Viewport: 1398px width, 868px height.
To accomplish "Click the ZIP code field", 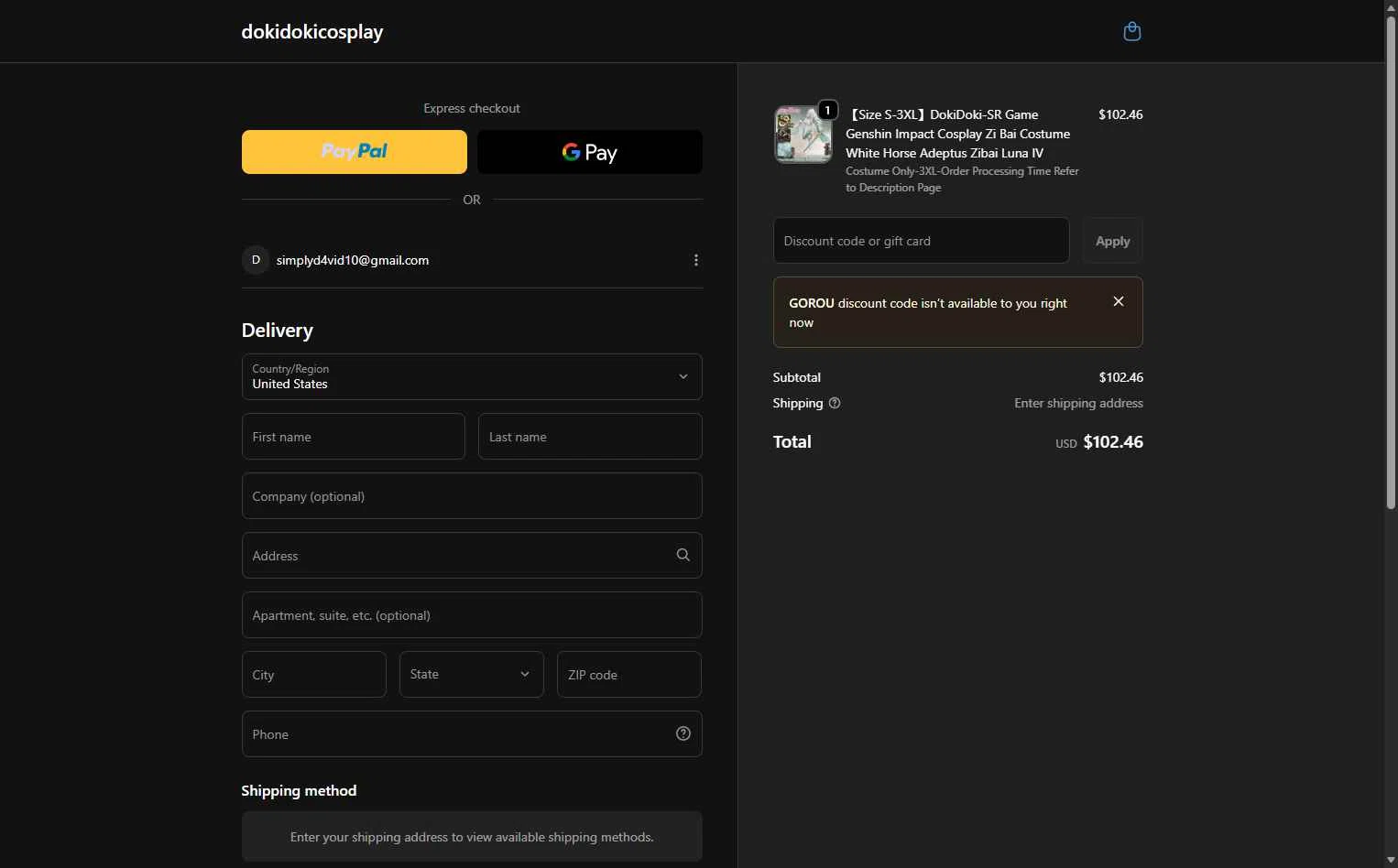I will 629,674.
